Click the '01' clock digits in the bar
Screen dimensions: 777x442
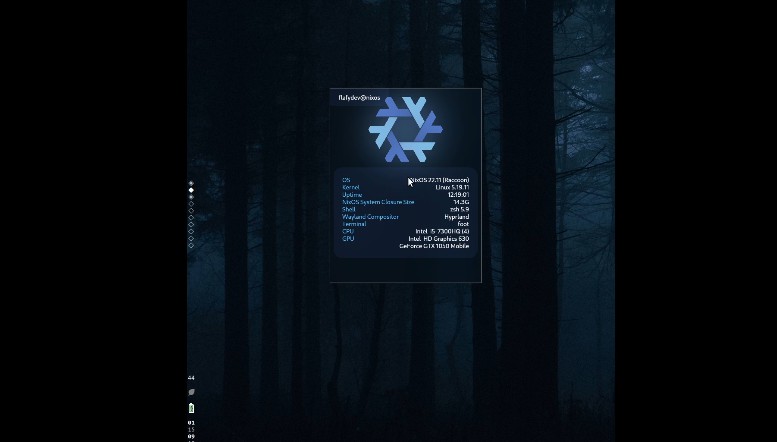[191, 423]
